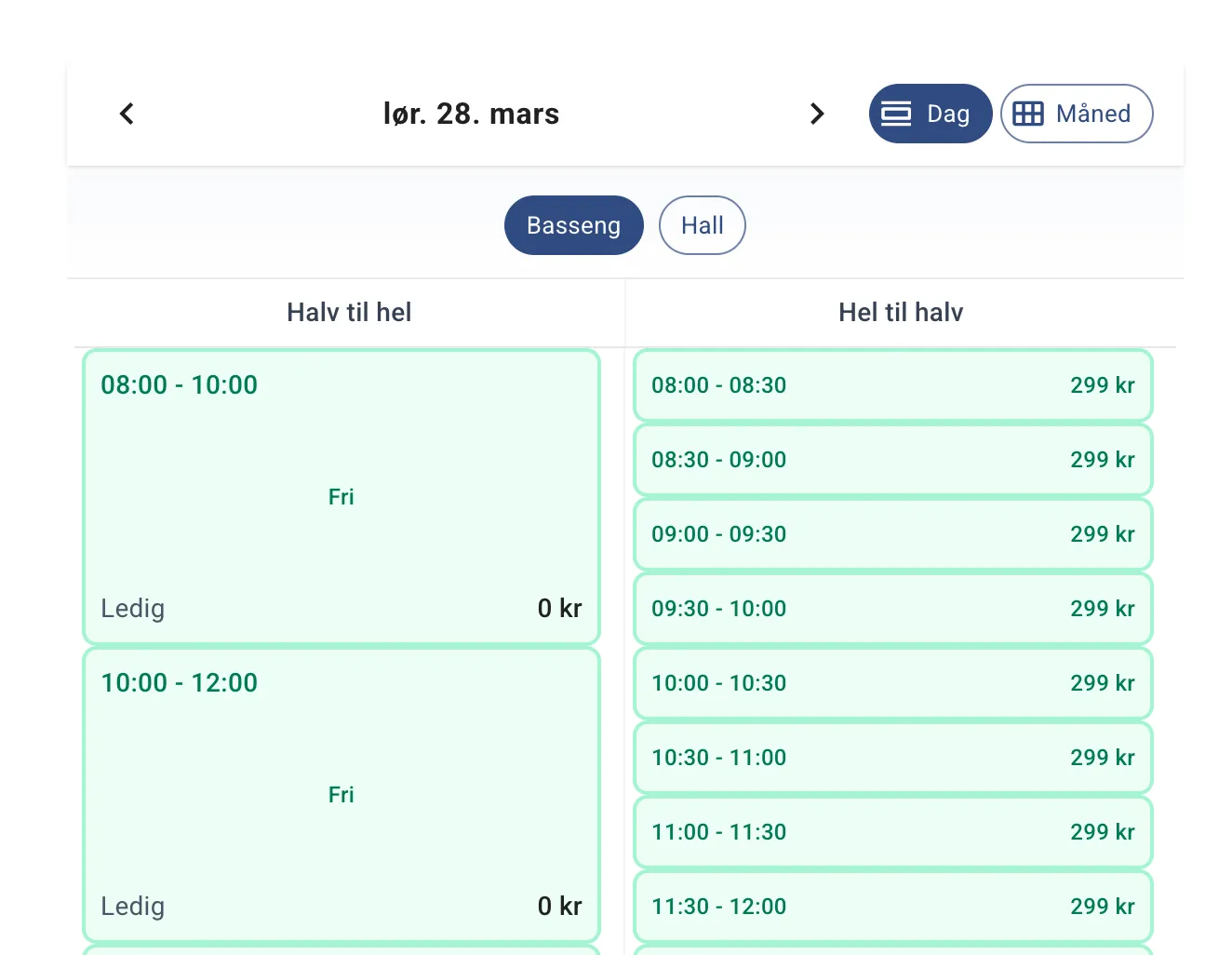Image resolution: width=1232 pixels, height=955 pixels.
Task: Book the free 10:00 - 12:00 slot
Action: [341, 795]
